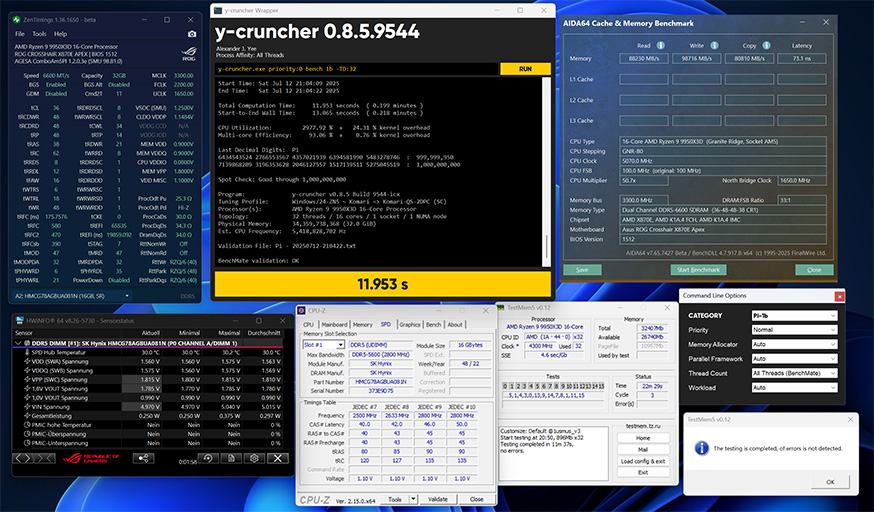874x512 pixels.
Task: Click CPU-Z Validate button
Action: coord(438,499)
